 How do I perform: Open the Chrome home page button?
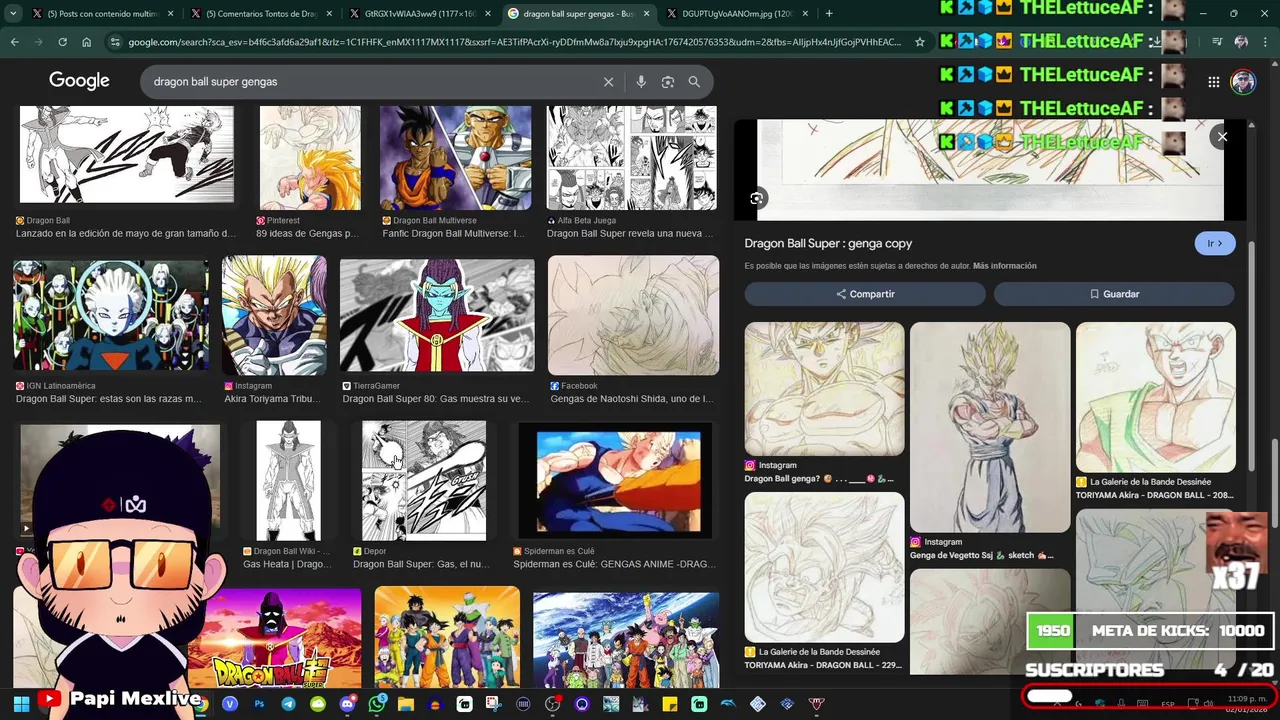[x=87, y=42]
